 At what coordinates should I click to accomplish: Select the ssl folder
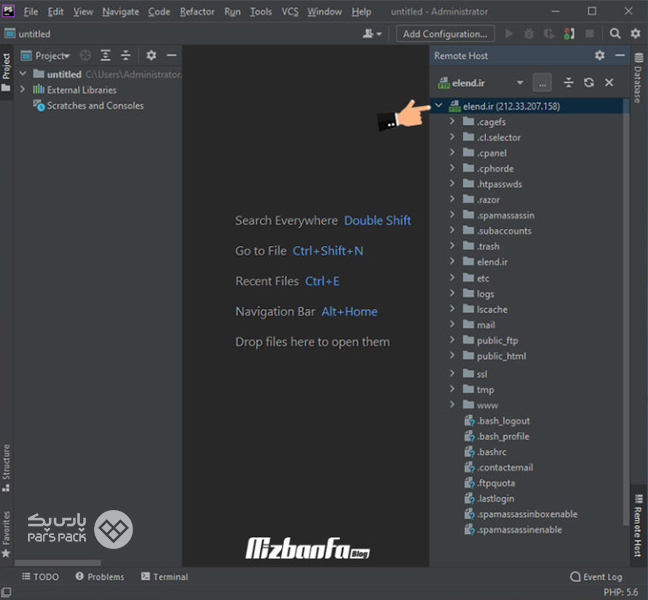tap(475, 374)
